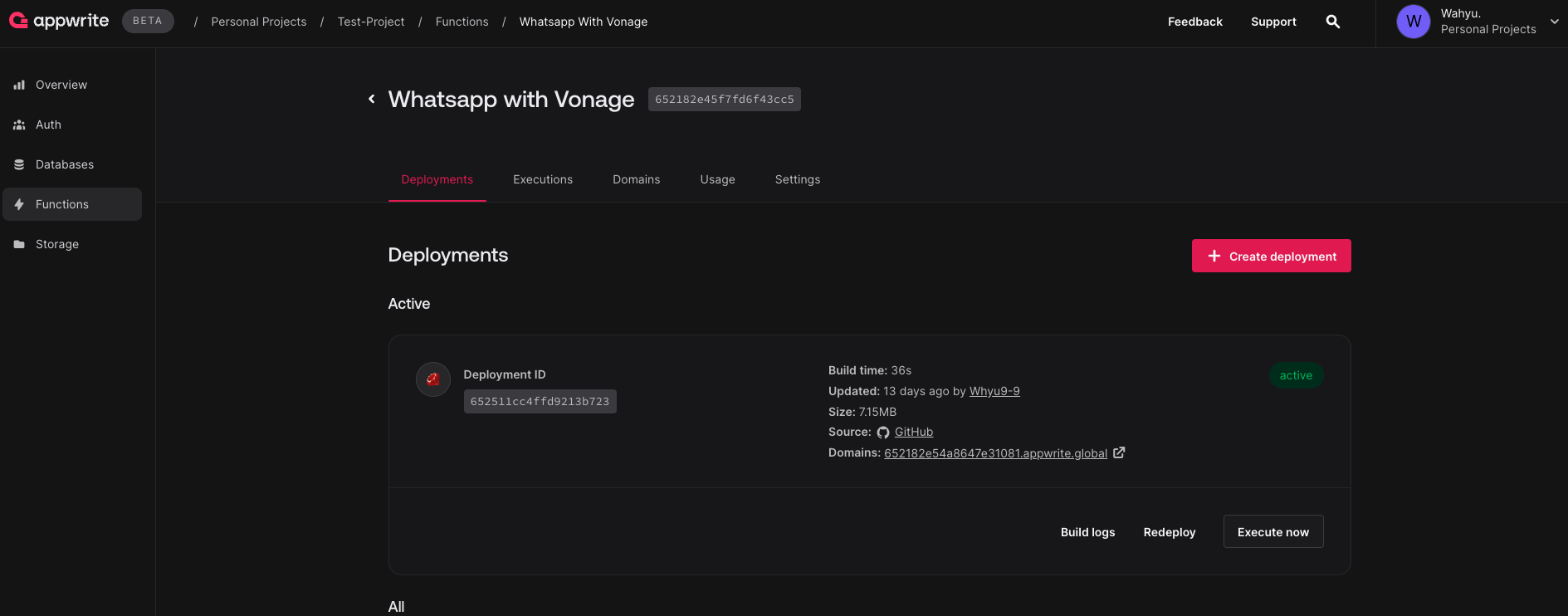1568x616 pixels.
Task: Click the BETA badge
Action: click(x=148, y=21)
